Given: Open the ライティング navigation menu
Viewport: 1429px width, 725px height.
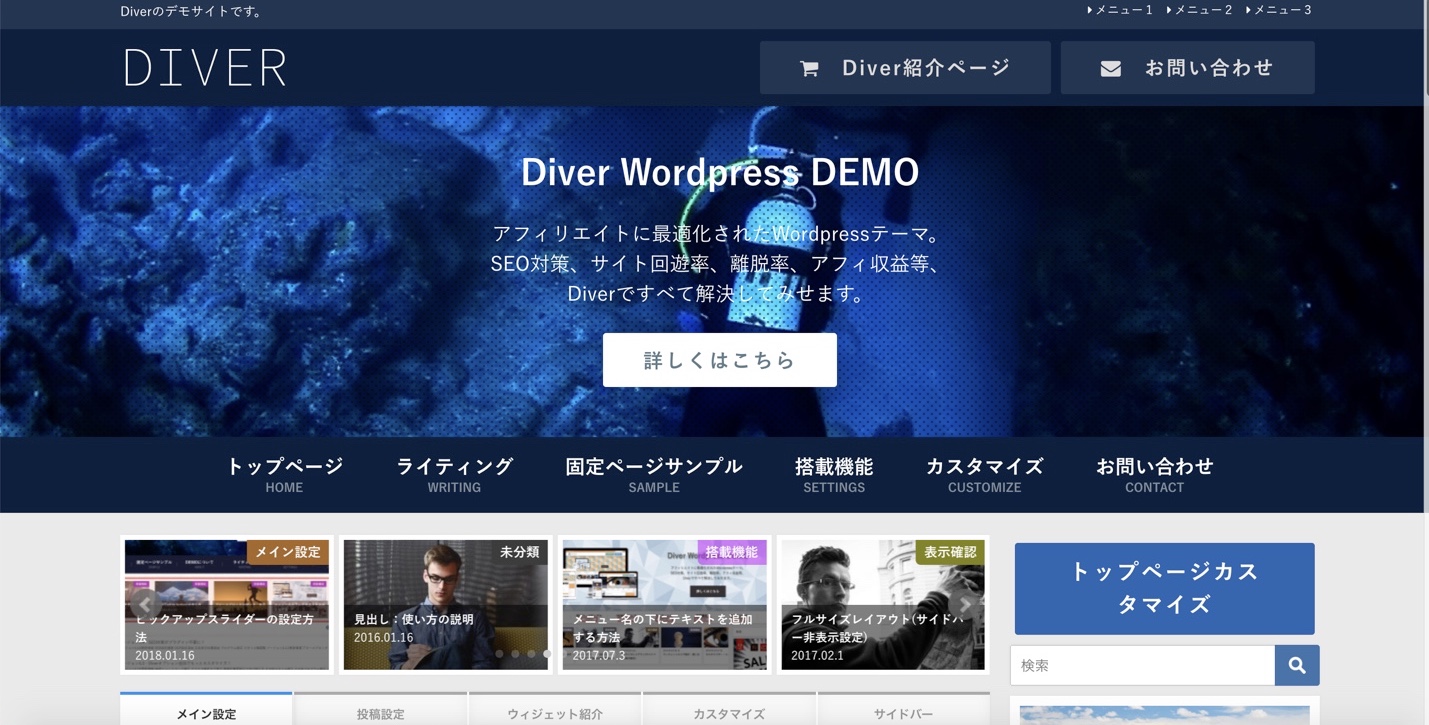Looking at the screenshot, I should (454, 473).
